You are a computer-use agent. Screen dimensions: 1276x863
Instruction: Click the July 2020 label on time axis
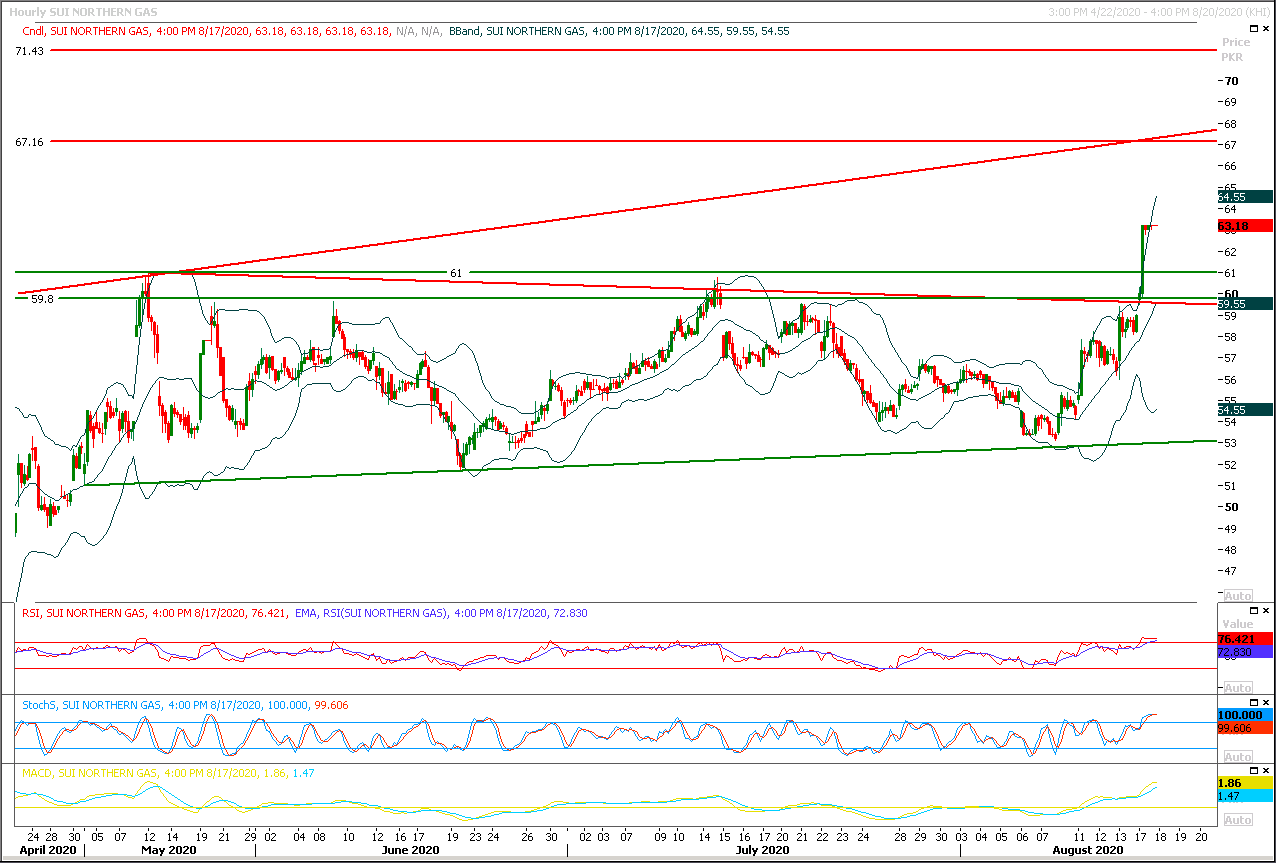pyautogui.click(x=763, y=850)
